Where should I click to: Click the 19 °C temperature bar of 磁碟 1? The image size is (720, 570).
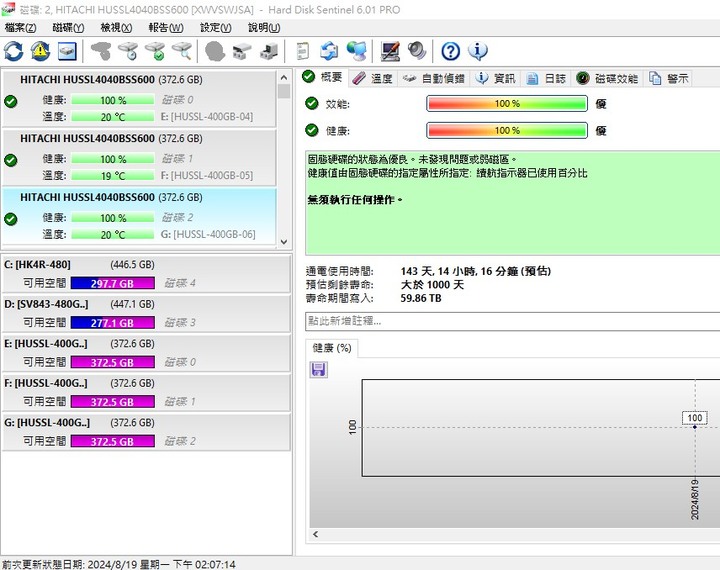pos(112,176)
